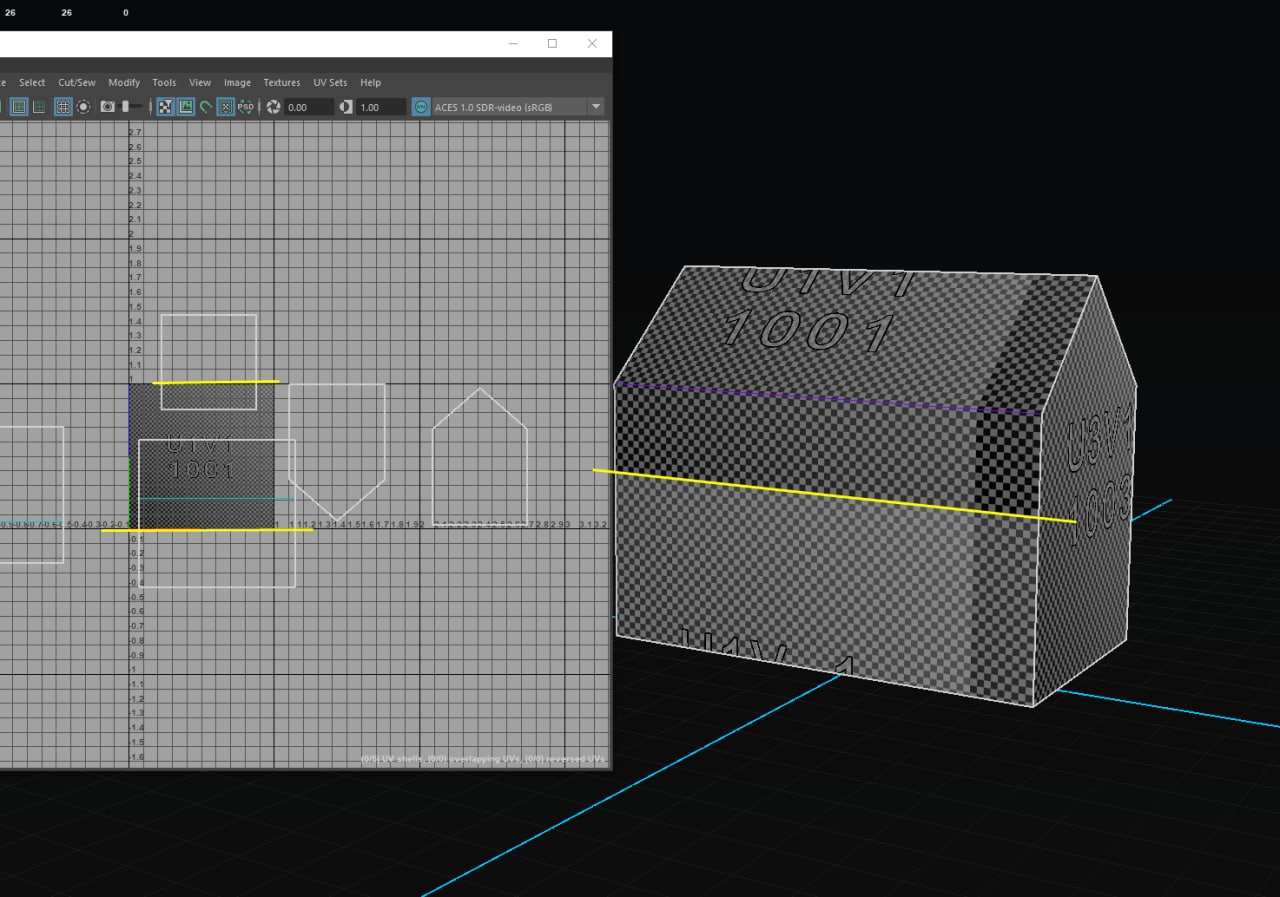Maximize the UV Editor window
Viewport: 1280px width, 897px height.
point(552,44)
